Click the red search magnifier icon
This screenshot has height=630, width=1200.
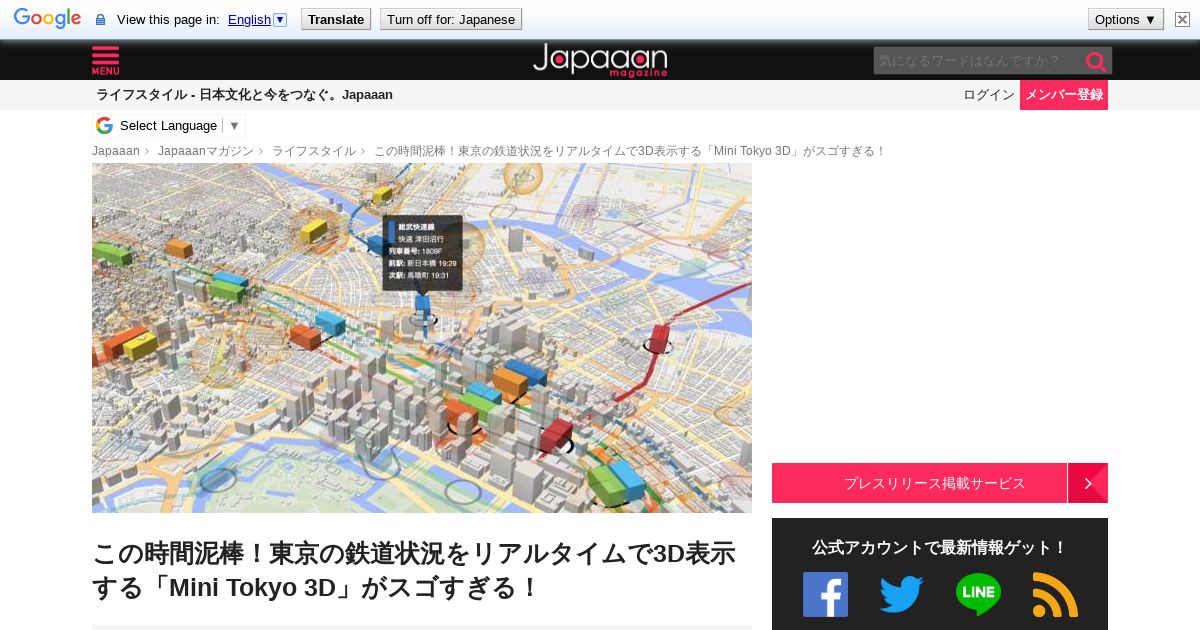[x=1096, y=61]
